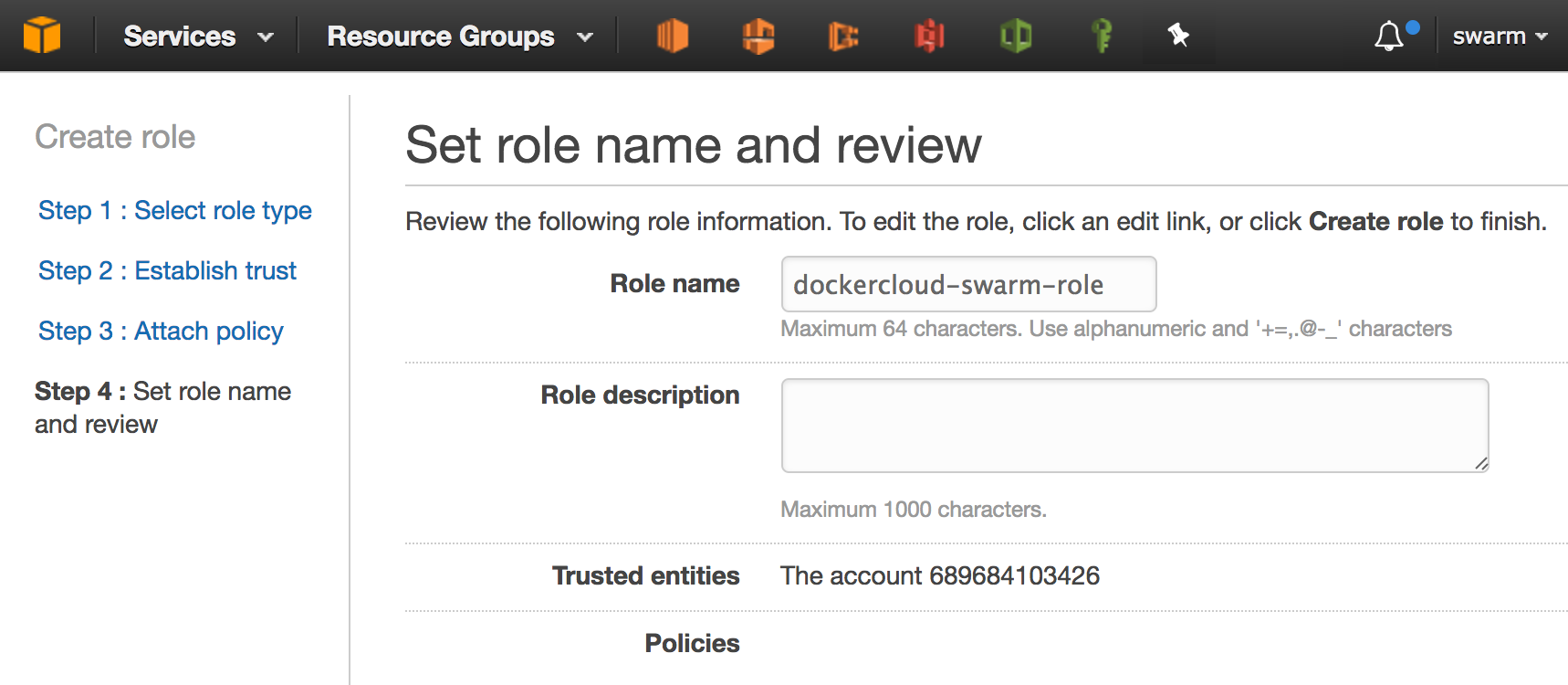Click the 'Maximum 64 characters' hint text
1568x685 pixels.
[1116, 328]
